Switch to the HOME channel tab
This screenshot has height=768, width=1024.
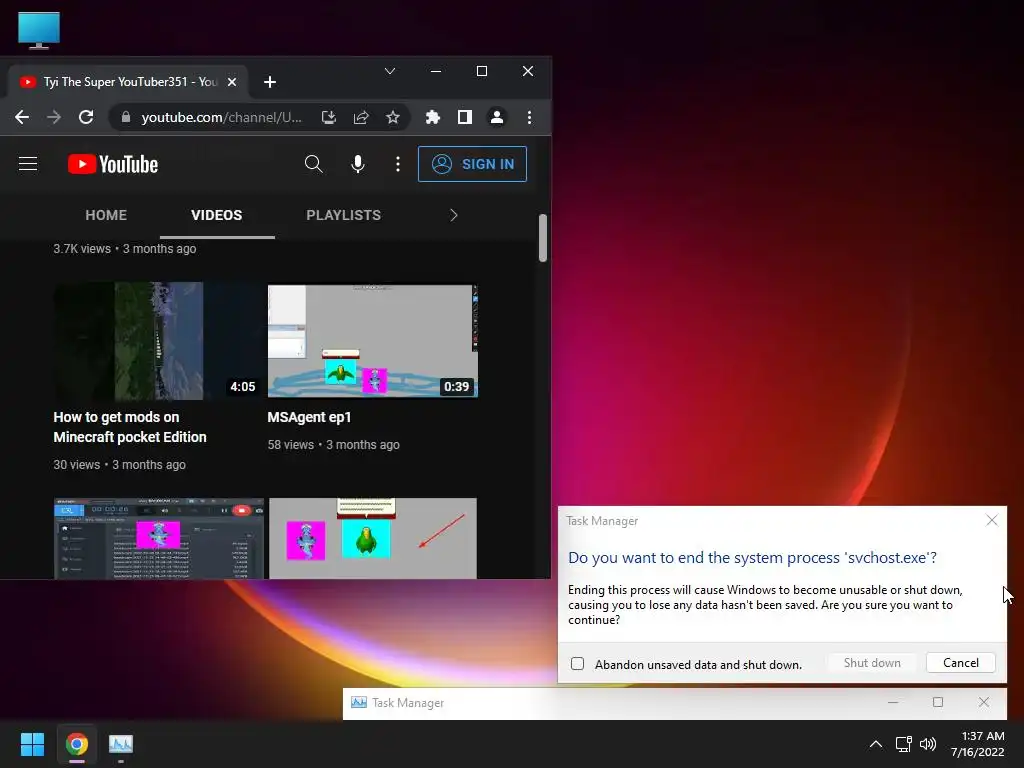pos(106,215)
